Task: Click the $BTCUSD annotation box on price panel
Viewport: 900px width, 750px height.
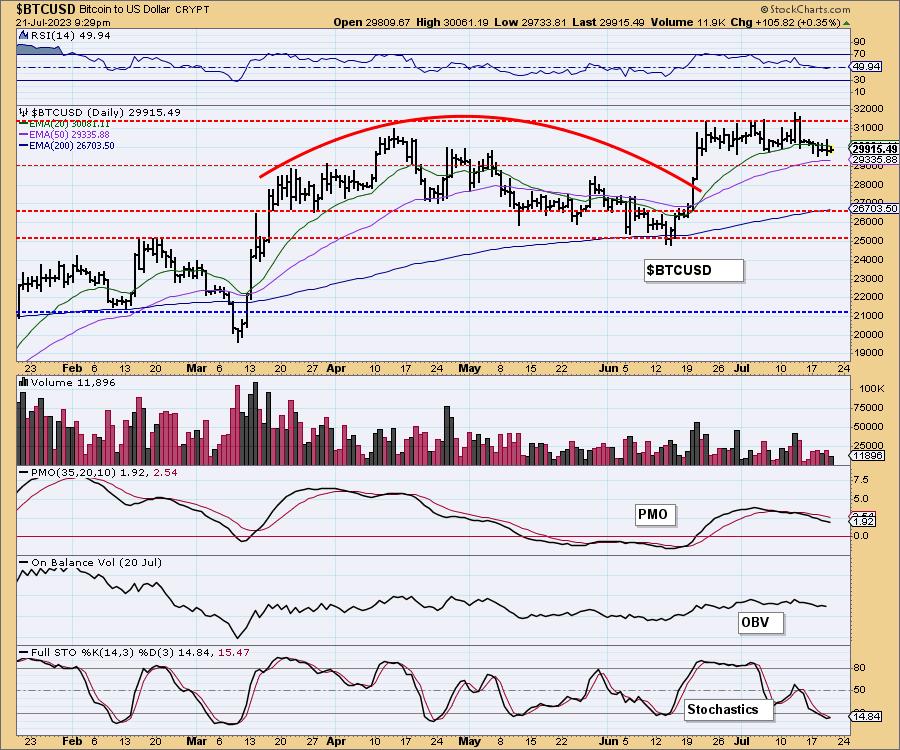Action: pyautogui.click(x=693, y=270)
